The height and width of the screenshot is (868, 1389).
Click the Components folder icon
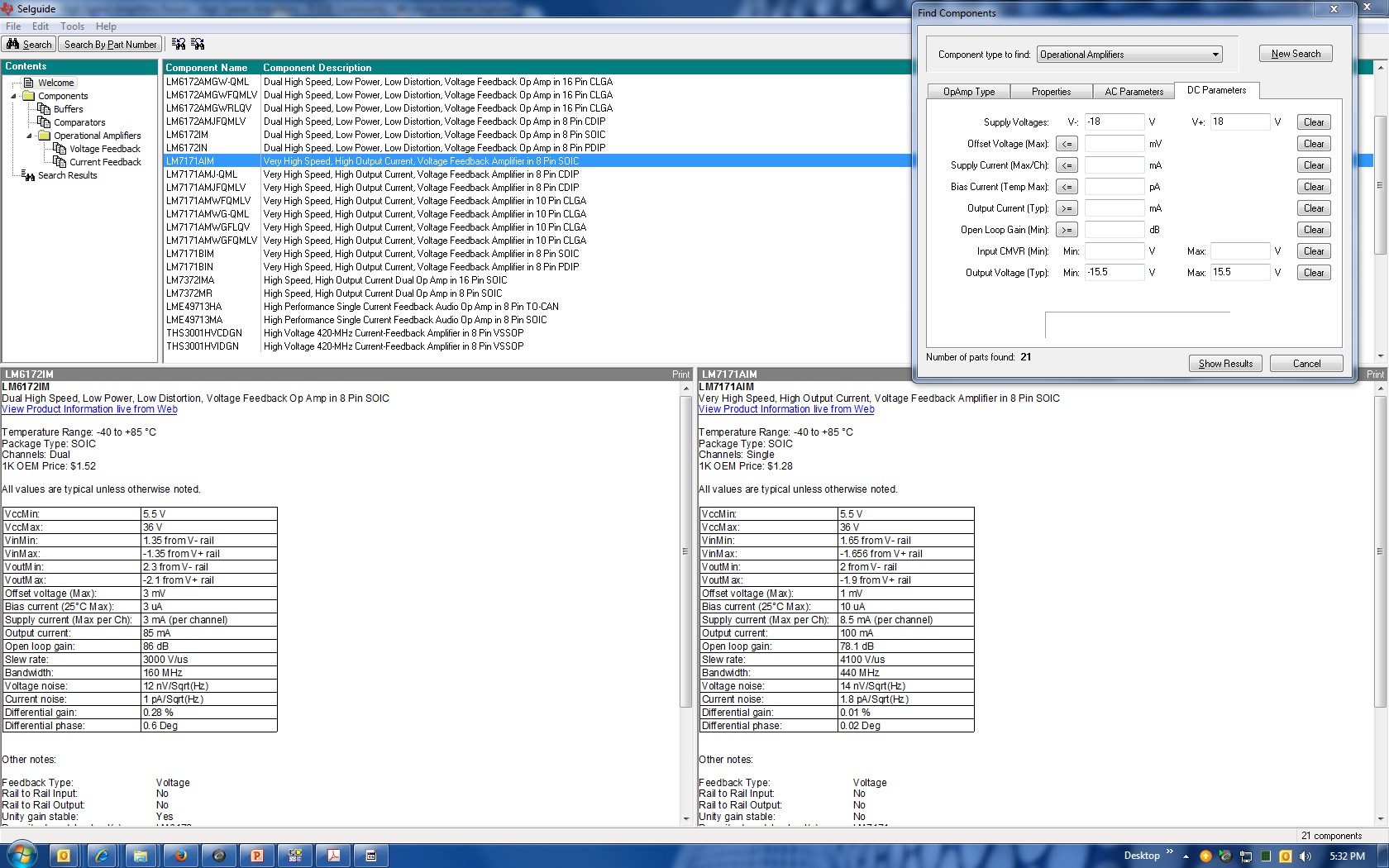pyautogui.click(x=29, y=96)
